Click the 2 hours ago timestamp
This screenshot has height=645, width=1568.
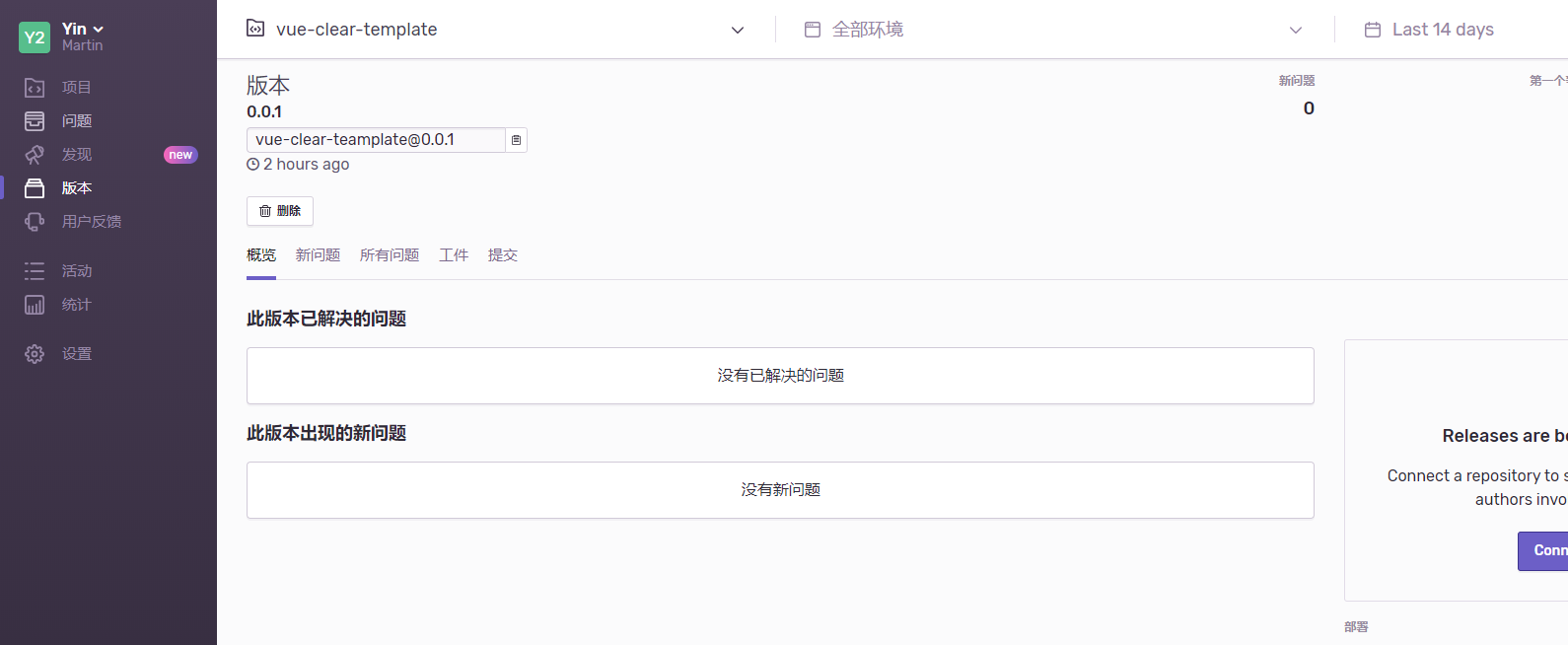(x=307, y=165)
